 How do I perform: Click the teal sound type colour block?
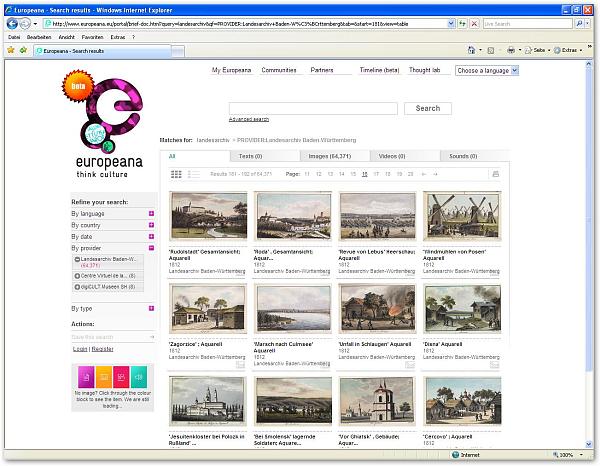(139, 377)
